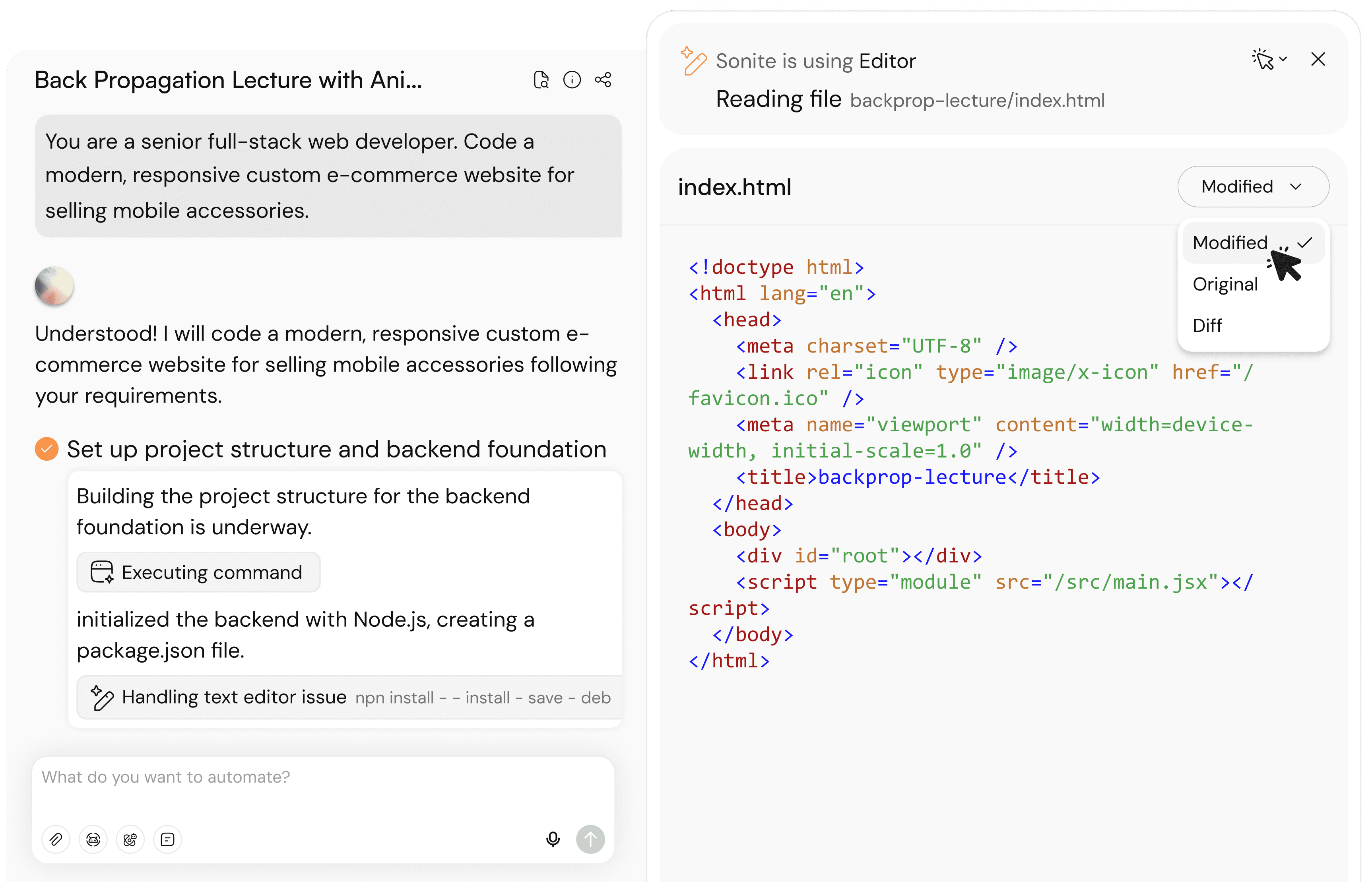
Task: Select the AI agent icon in the input toolbar
Action: [93, 839]
